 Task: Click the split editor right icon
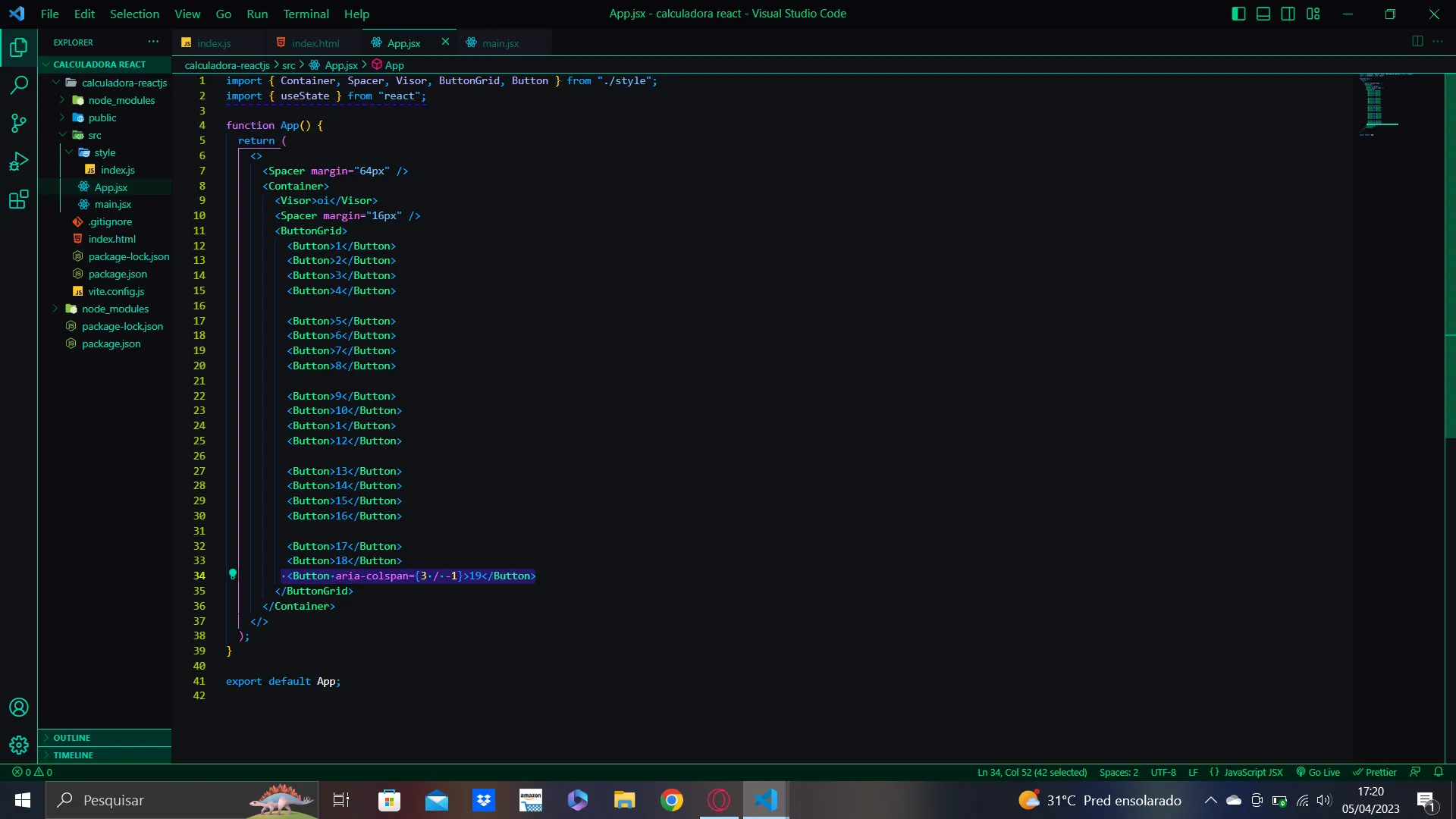1417,42
